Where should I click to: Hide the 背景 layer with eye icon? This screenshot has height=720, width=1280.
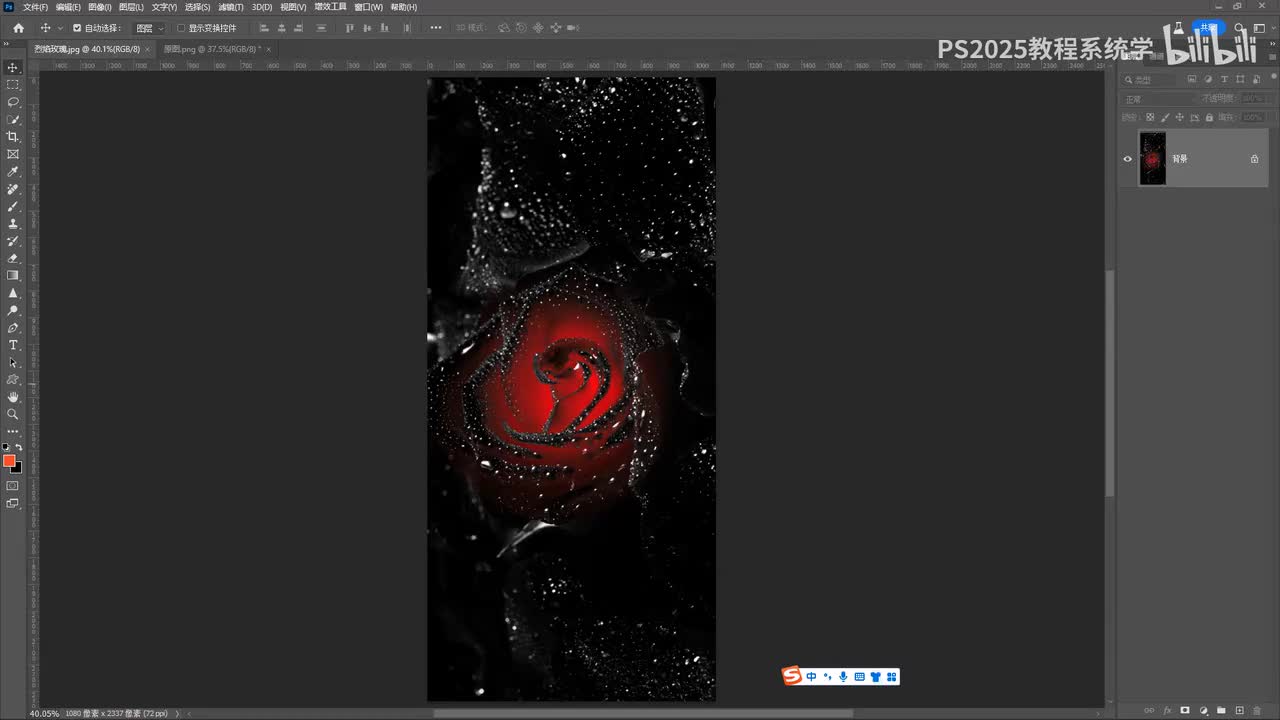pyautogui.click(x=1128, y=159)
